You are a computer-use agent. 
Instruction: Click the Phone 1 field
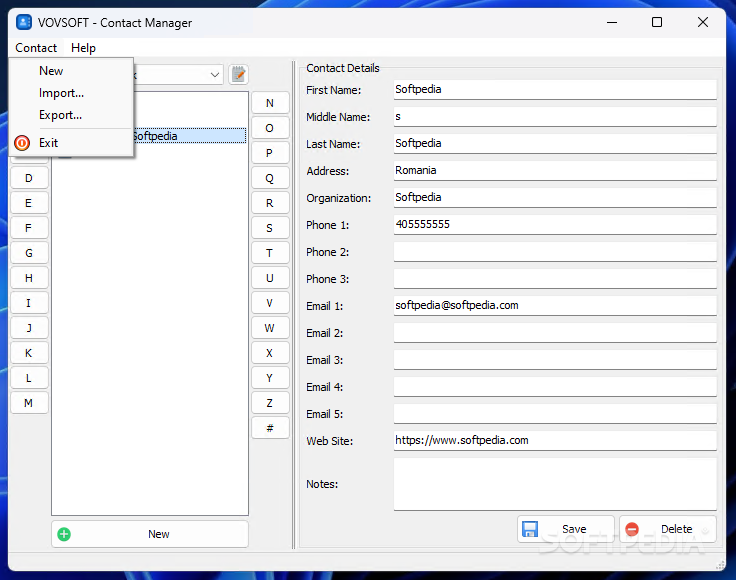[x=555, y=224]
